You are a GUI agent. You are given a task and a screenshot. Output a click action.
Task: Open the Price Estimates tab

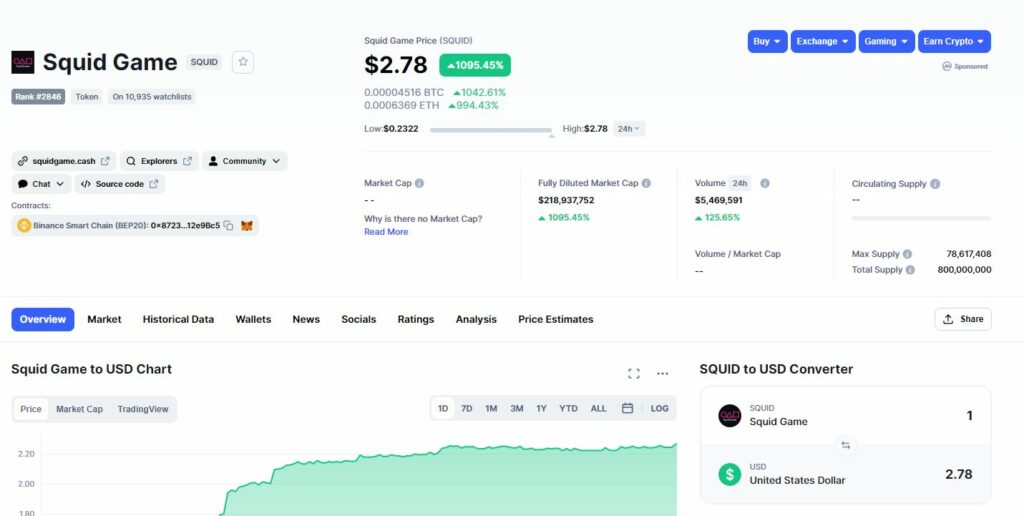[555, 319]
